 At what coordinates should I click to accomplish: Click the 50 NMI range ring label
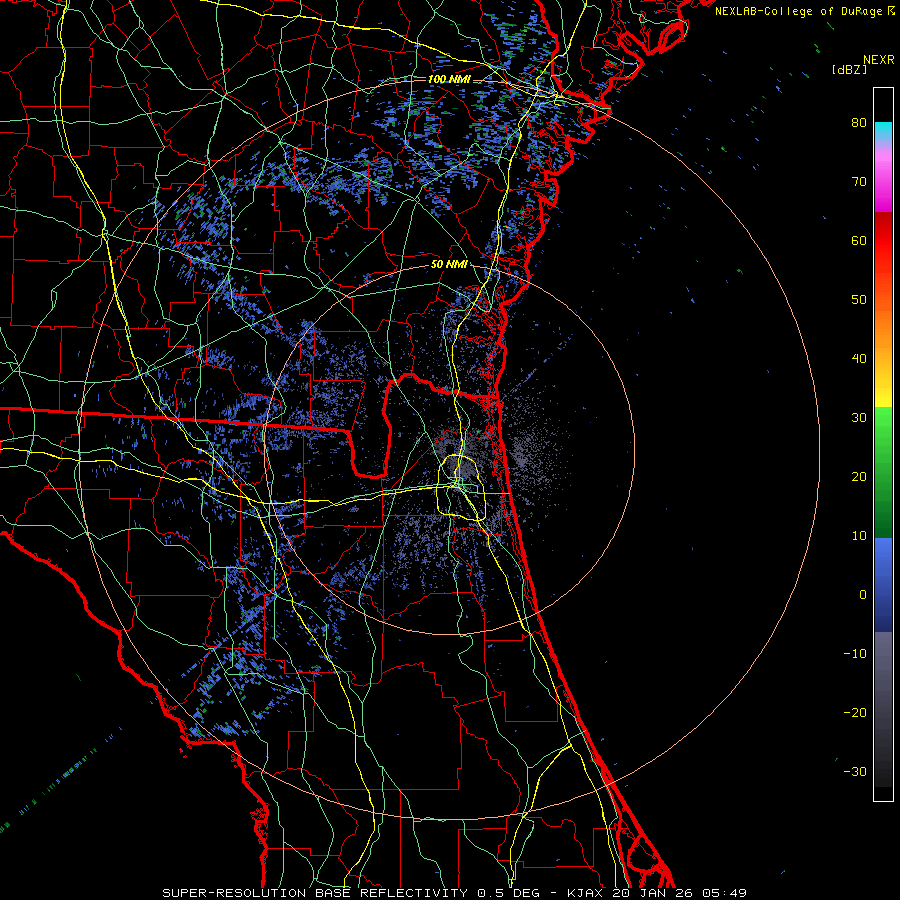449,264
